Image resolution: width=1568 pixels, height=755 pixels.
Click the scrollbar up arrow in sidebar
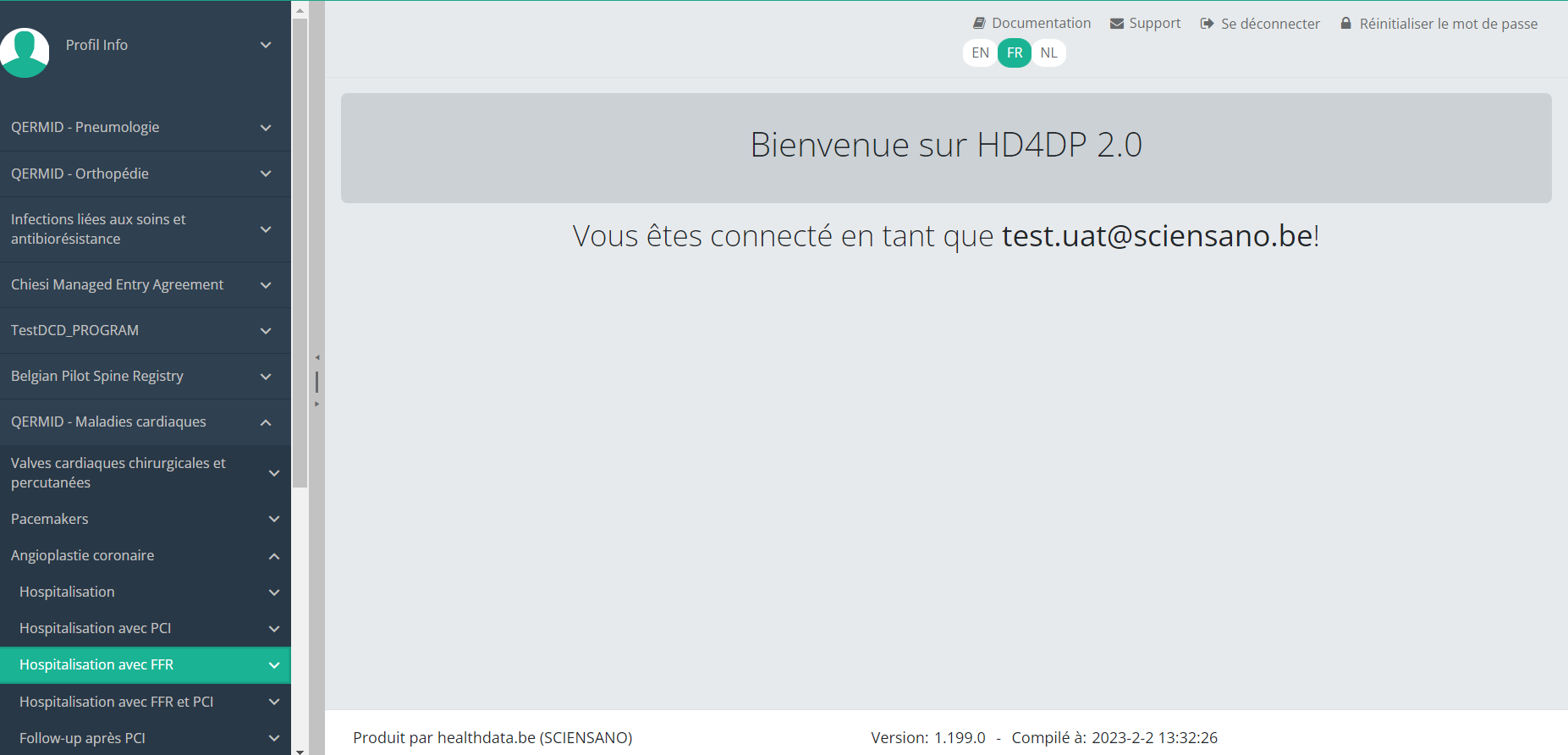click(x=300, y=10)
